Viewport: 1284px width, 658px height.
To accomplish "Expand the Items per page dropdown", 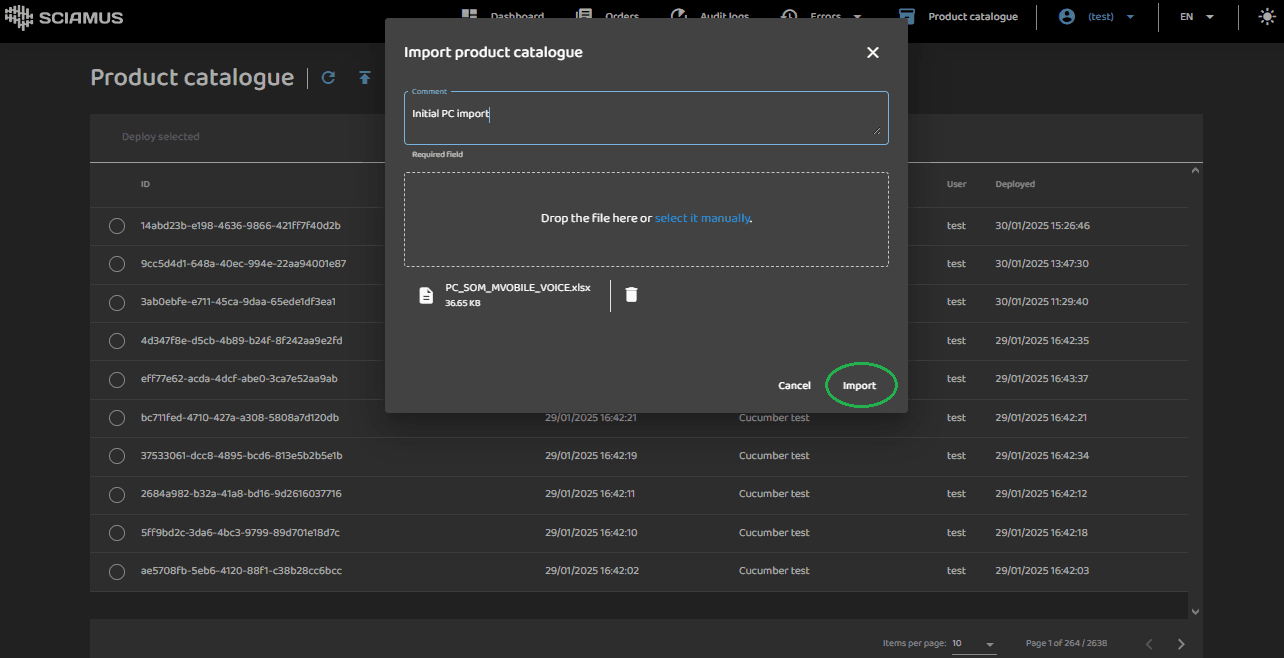I will tap(974, 644).
